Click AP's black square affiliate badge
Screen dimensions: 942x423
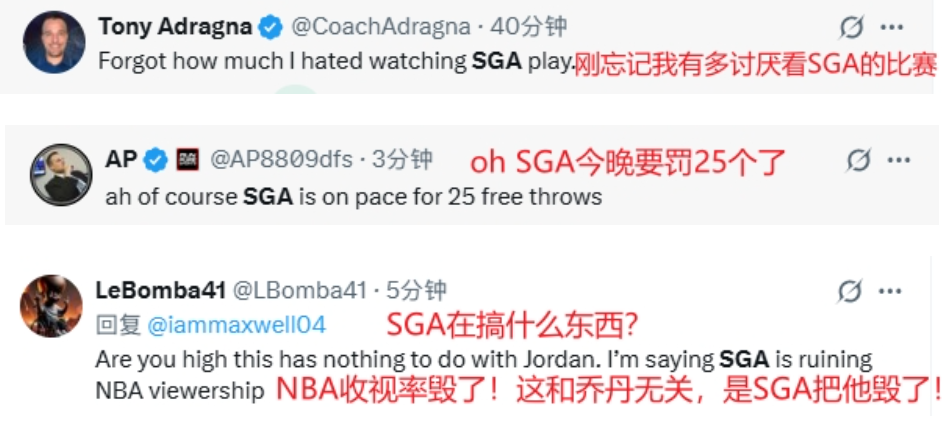pos(187,159)
